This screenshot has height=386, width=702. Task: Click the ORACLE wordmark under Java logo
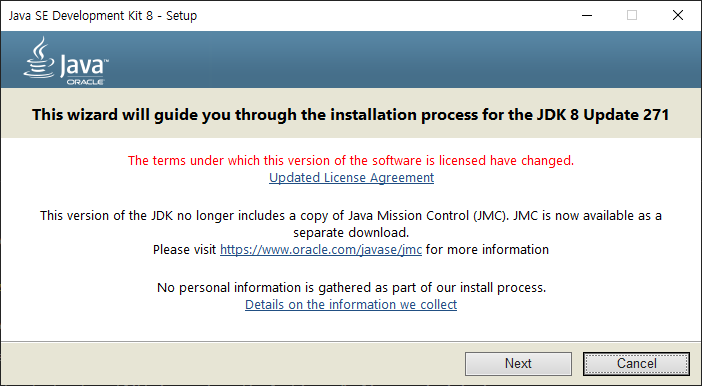(86, 82)
